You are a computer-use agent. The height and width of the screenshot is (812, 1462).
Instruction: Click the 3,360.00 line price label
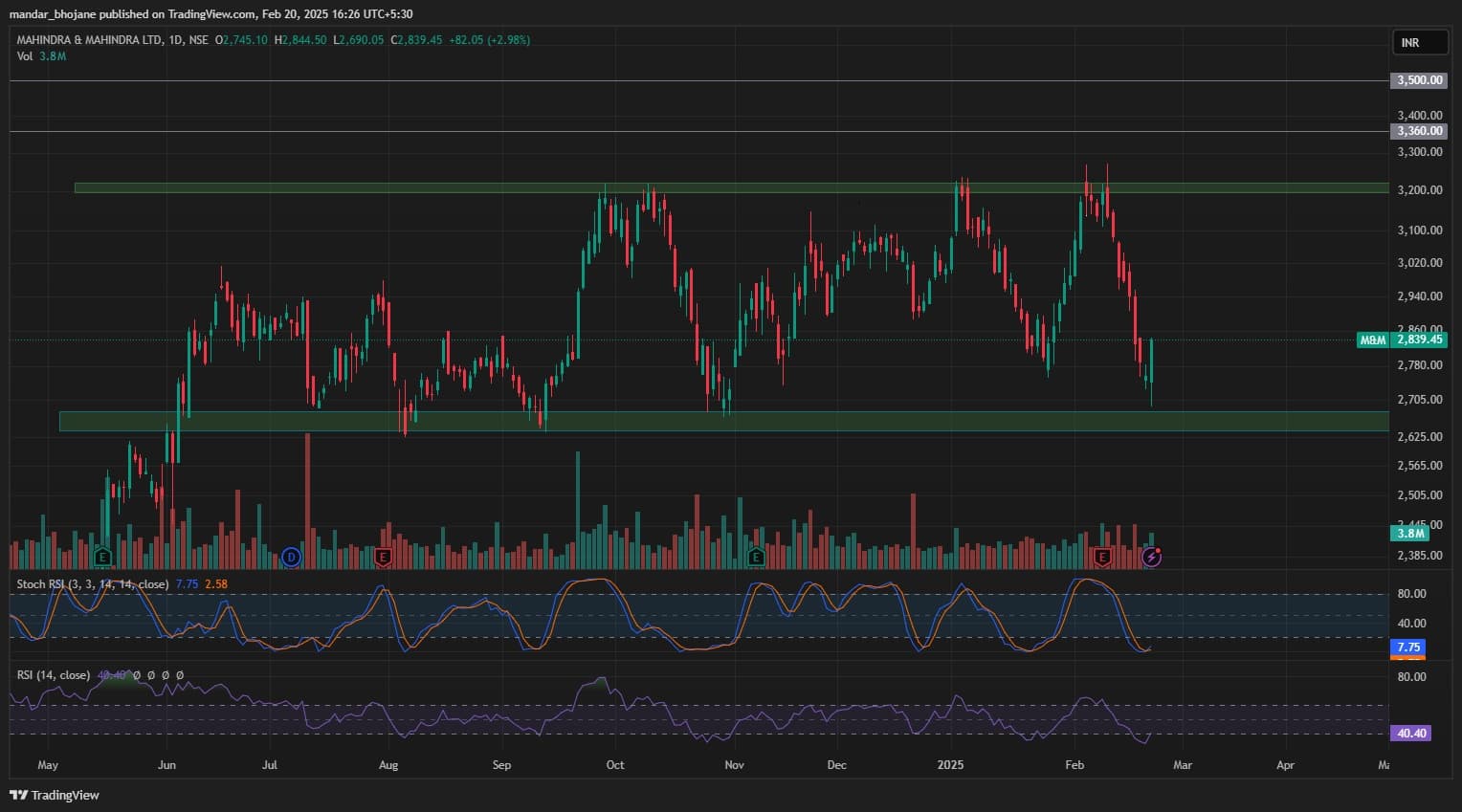click(1417, 131)
